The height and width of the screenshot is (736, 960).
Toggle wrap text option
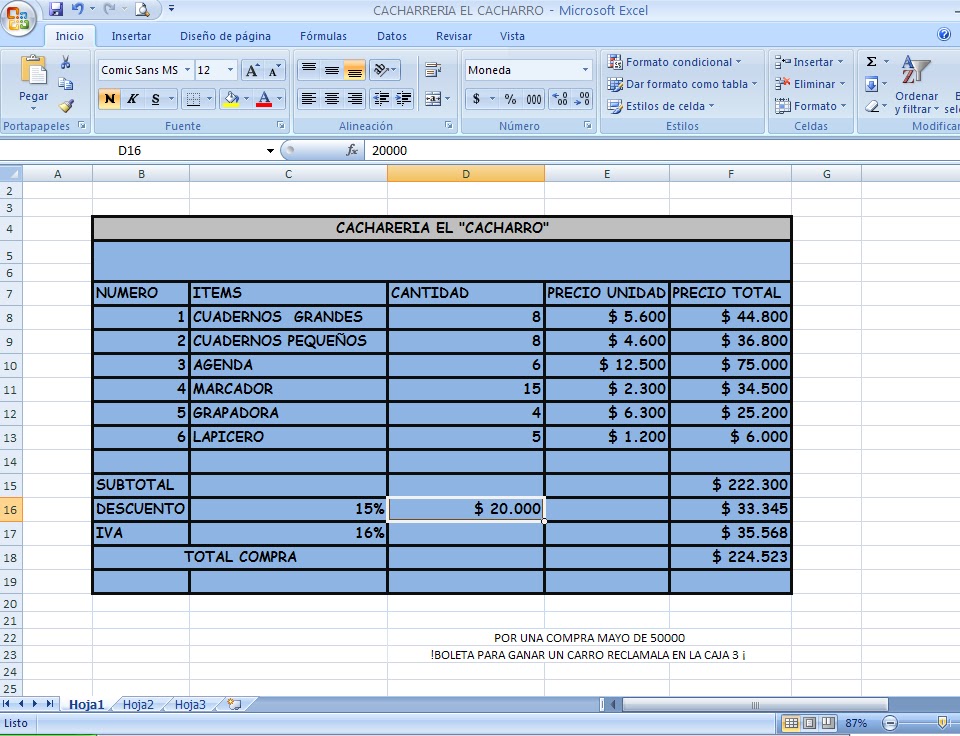pyautogui.click(x=433, y=70)
